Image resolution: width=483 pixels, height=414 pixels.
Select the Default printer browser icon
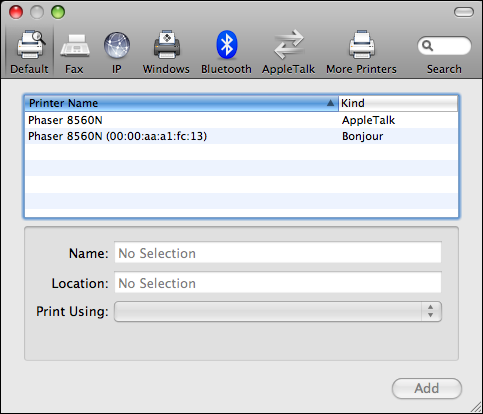pyautogui.click(x=31, y=45)
